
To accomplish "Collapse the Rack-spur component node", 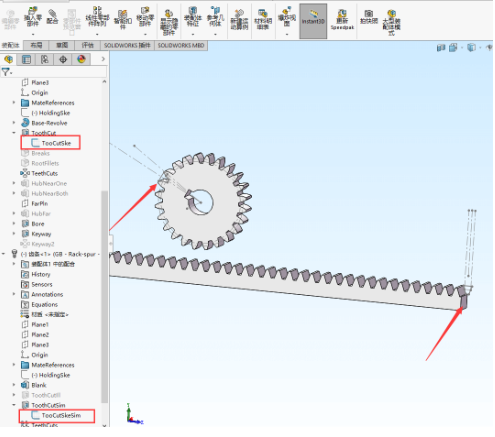I will tap(4, 254).
